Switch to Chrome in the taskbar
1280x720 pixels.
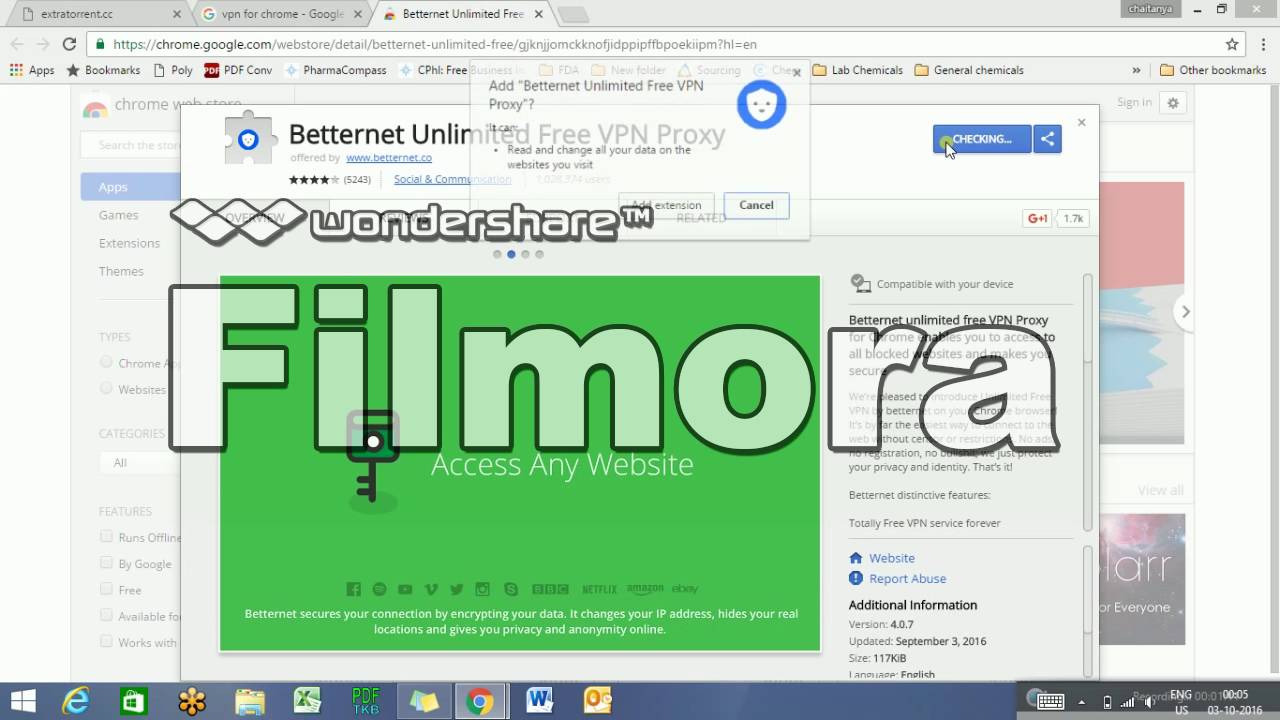(479, 701)
